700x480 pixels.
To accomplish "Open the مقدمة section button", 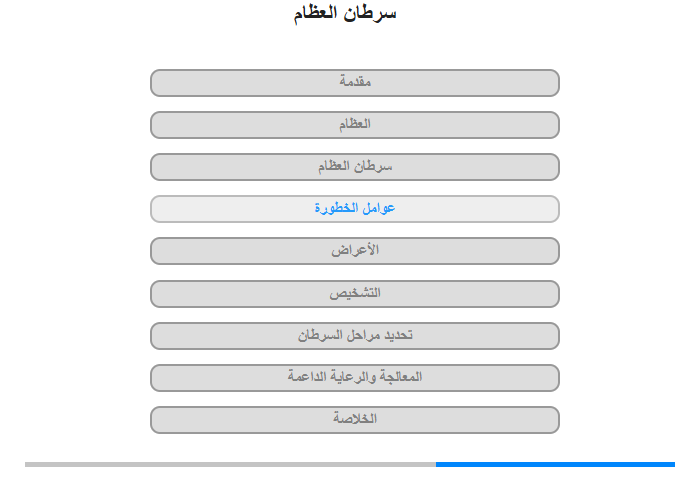I will point(355,83).
